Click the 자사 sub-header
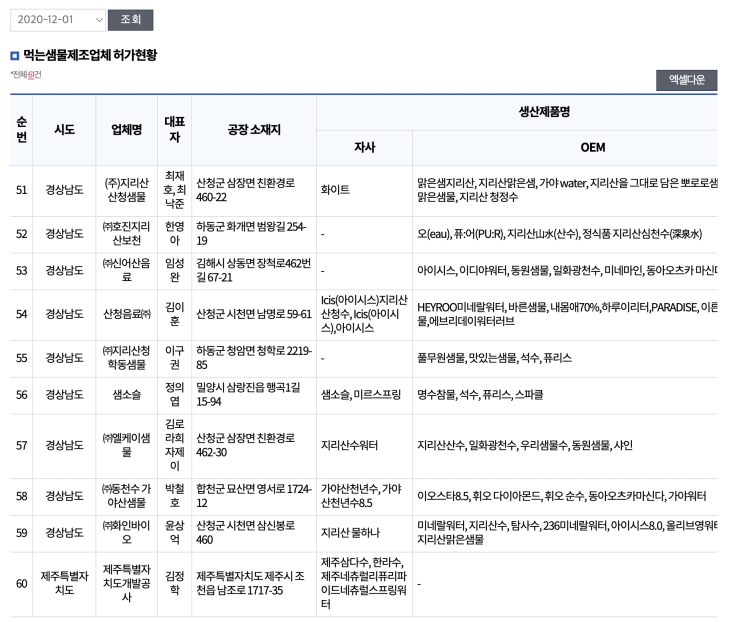This screenshot has width=743, height=622. tap(364, 148)
